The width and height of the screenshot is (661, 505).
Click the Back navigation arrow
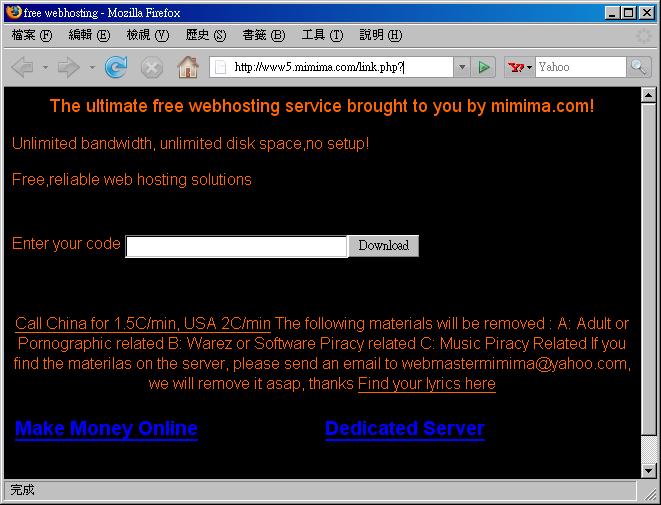click(x=23, y=67)
